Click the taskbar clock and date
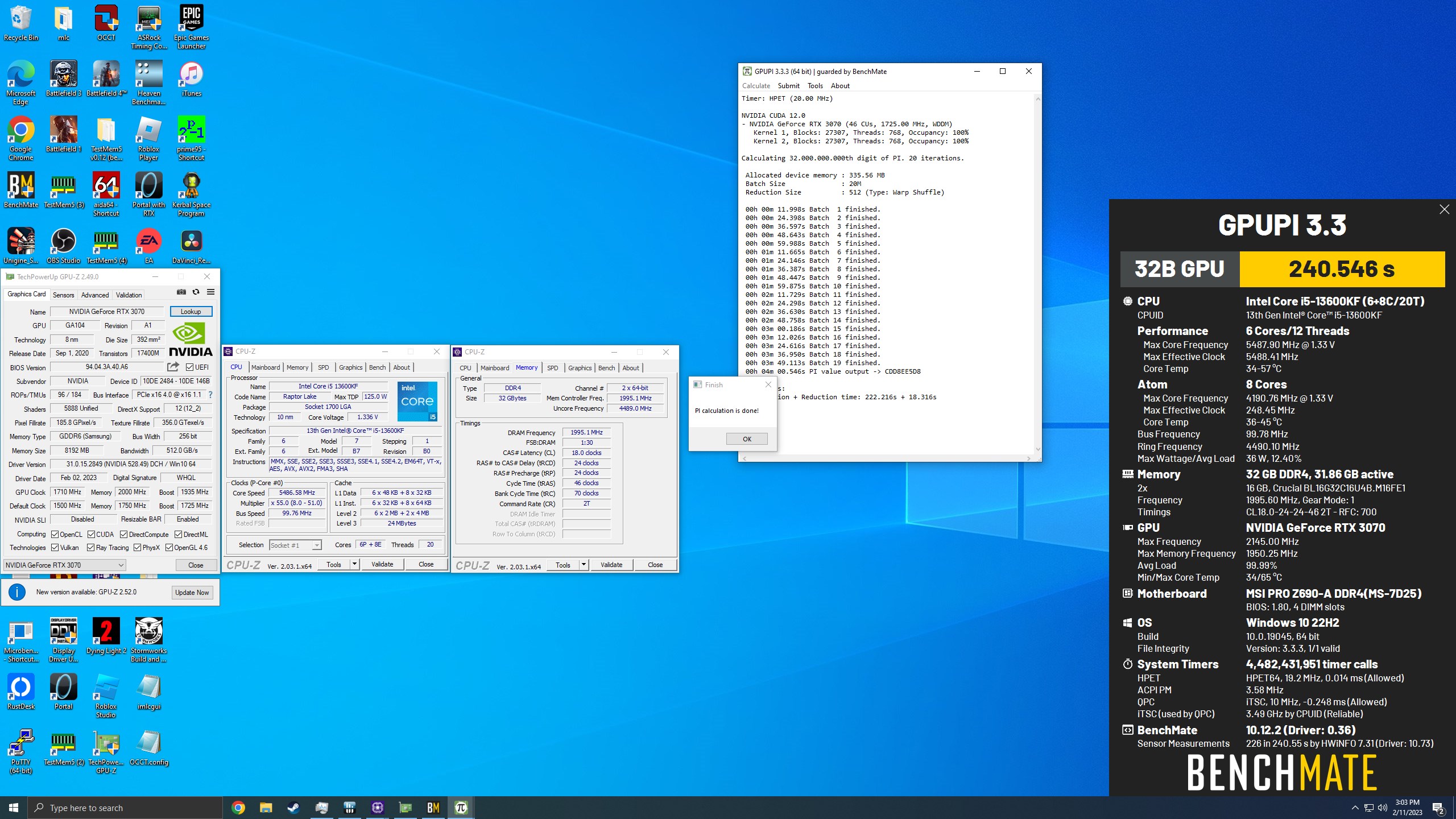 pos(1407,808)
